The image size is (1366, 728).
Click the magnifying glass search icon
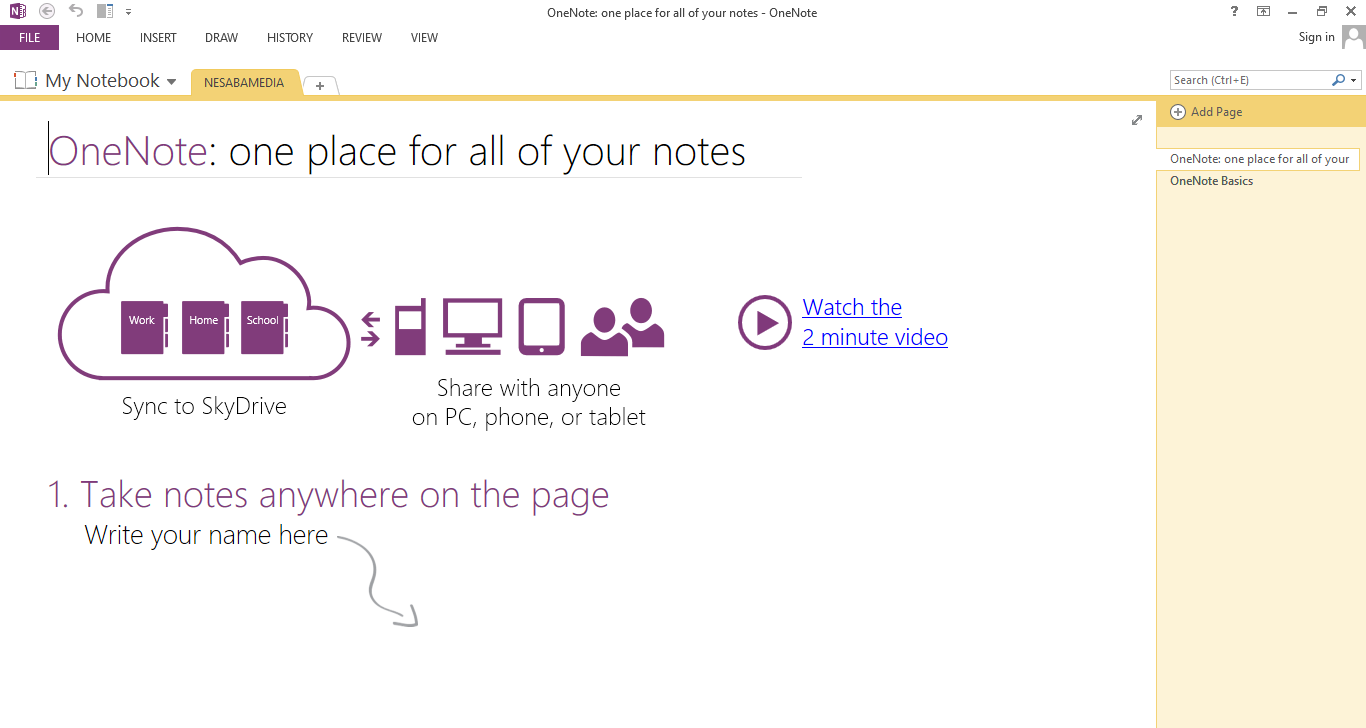pos(1338,80)
